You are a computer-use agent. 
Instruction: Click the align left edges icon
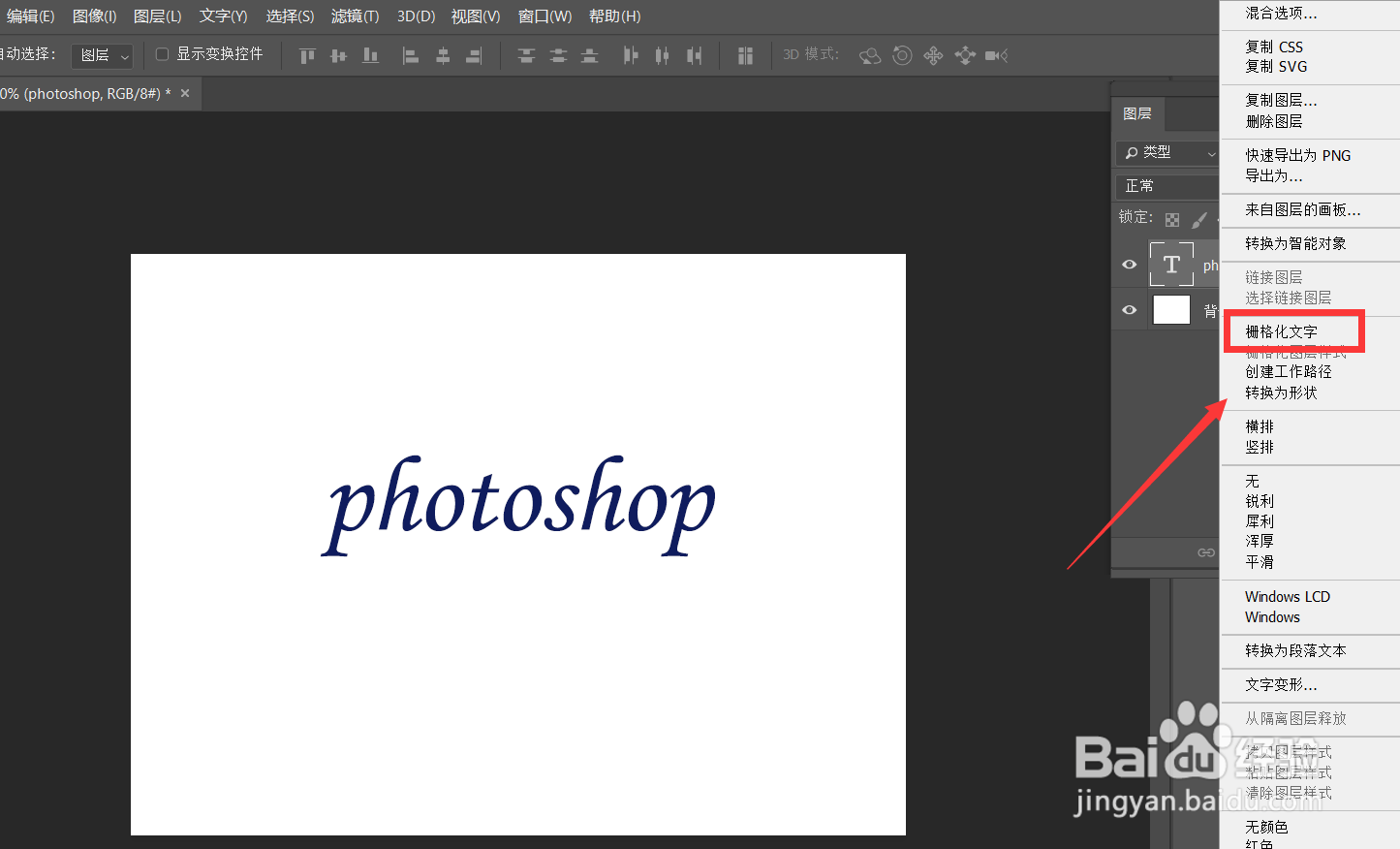[x=411, y=56]
